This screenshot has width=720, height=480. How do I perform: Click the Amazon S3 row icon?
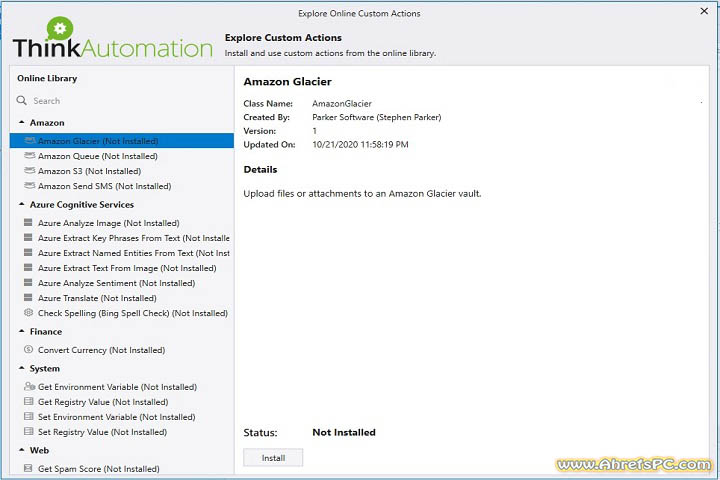pyautogui.click(x=29, y=171)
